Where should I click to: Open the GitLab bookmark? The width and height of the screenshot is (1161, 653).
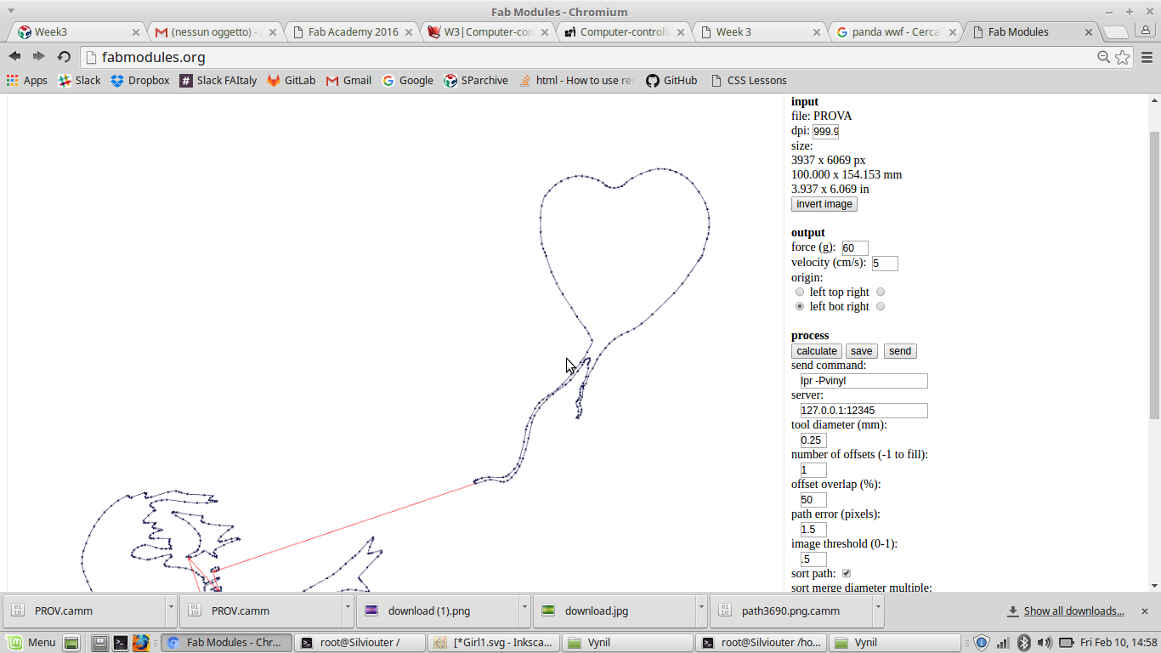tap(291, 80)
